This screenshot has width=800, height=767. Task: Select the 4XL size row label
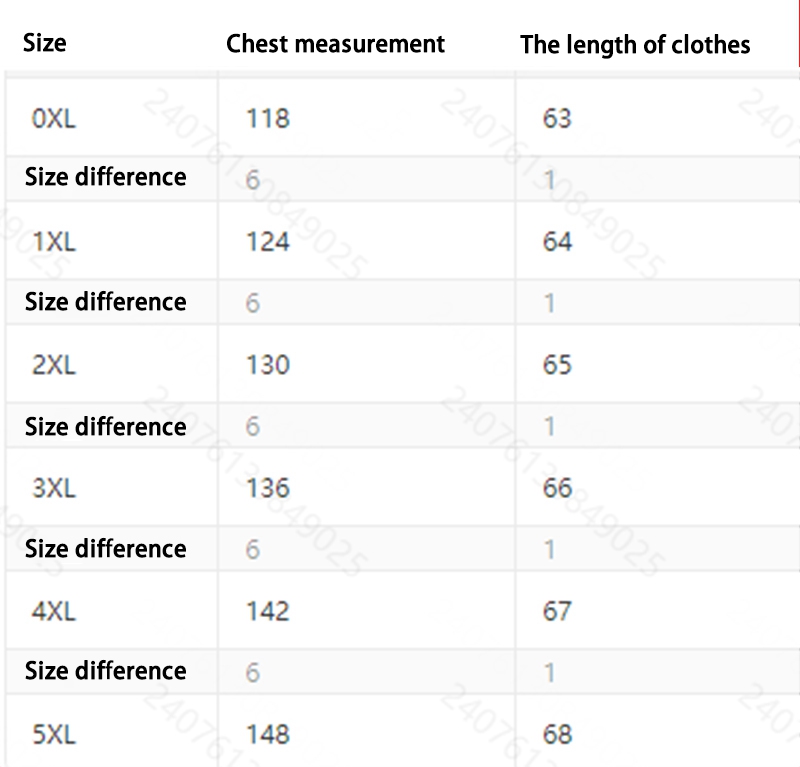click(x=54, y=611)
